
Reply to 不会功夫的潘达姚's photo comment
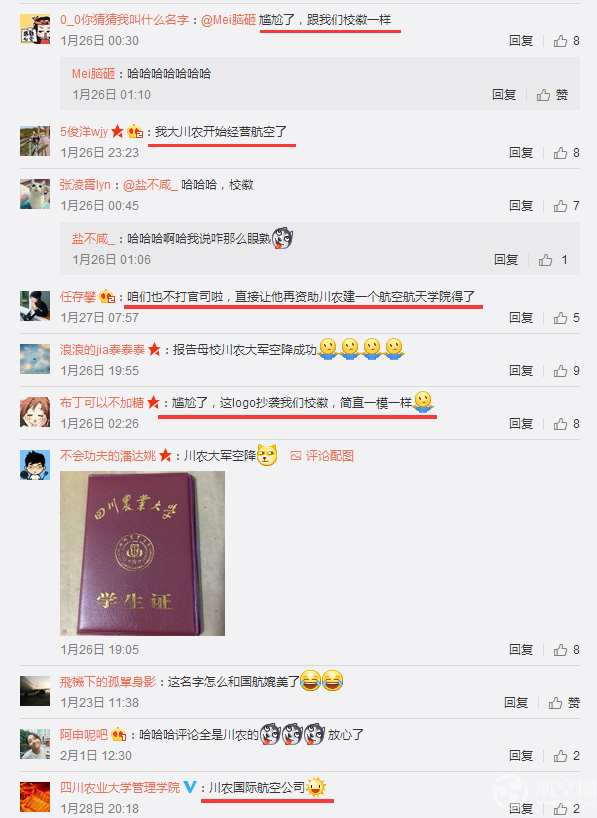[521, 649]
